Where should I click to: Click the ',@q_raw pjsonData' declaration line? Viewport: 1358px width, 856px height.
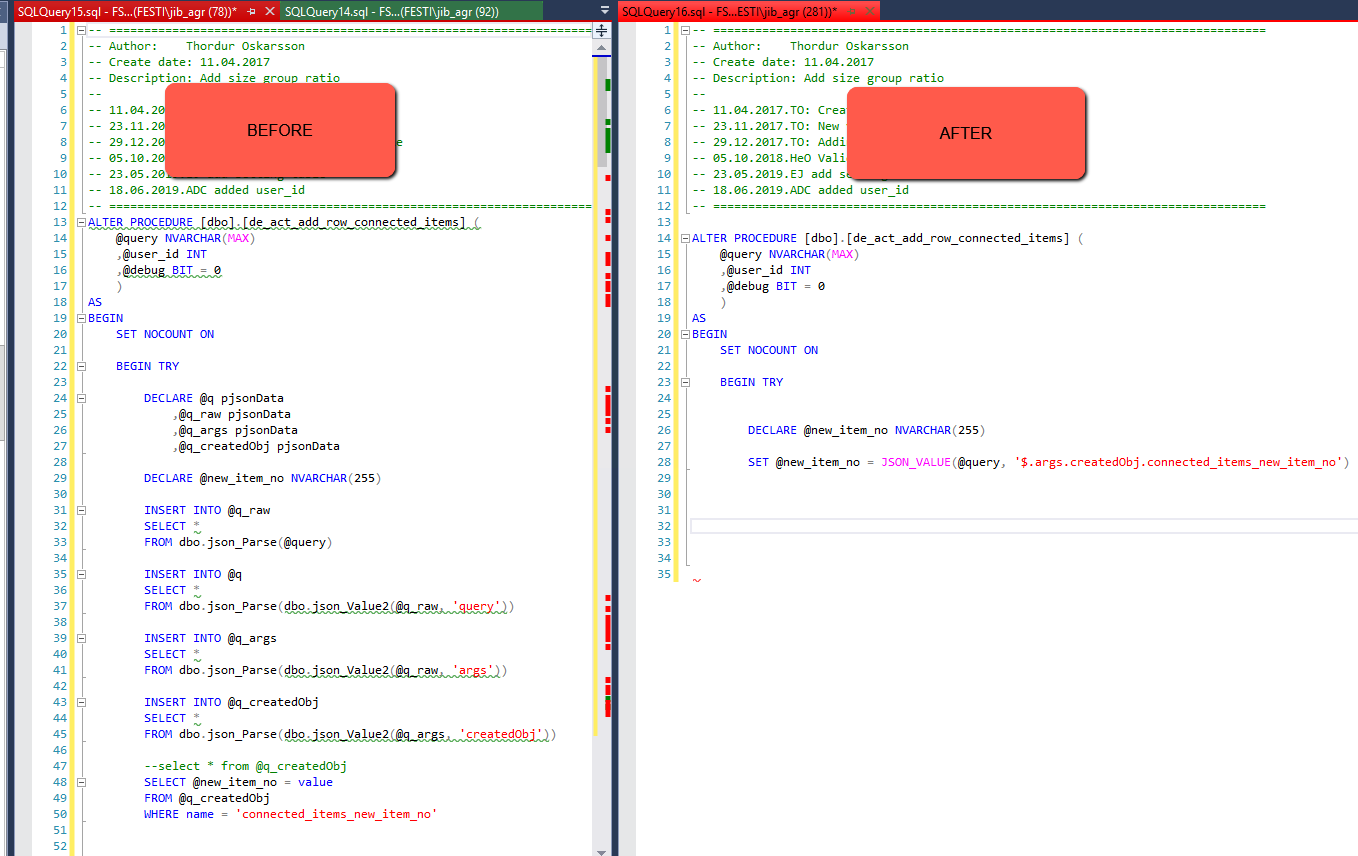coord(231,414)
